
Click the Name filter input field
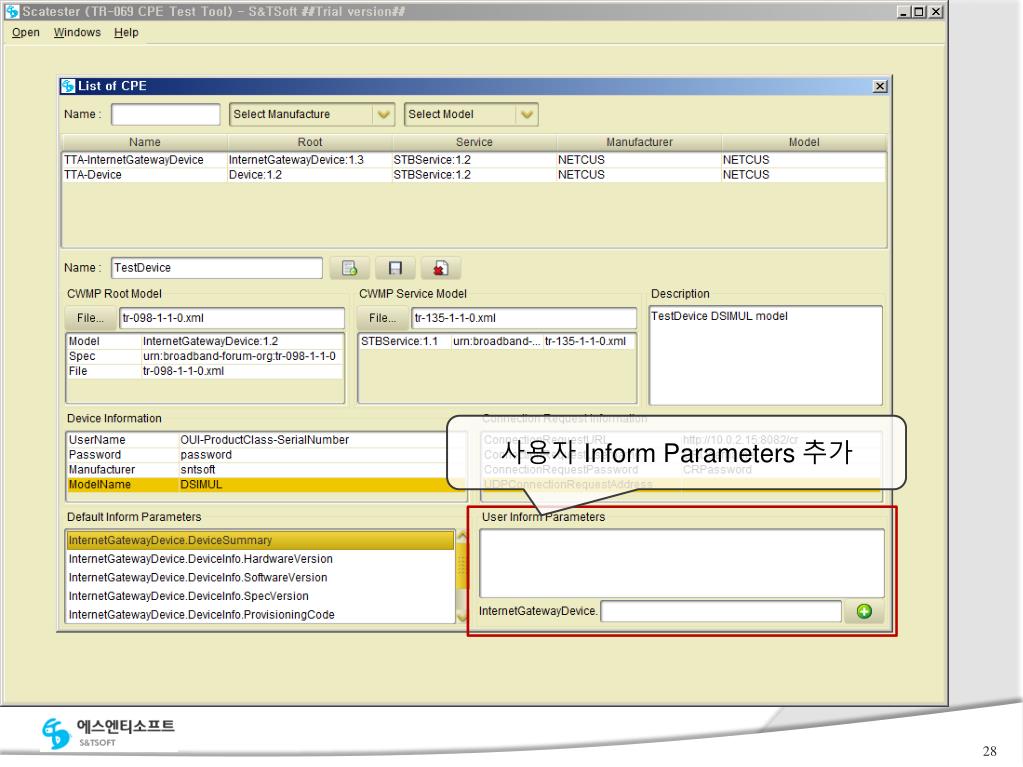tap(166, 114)
